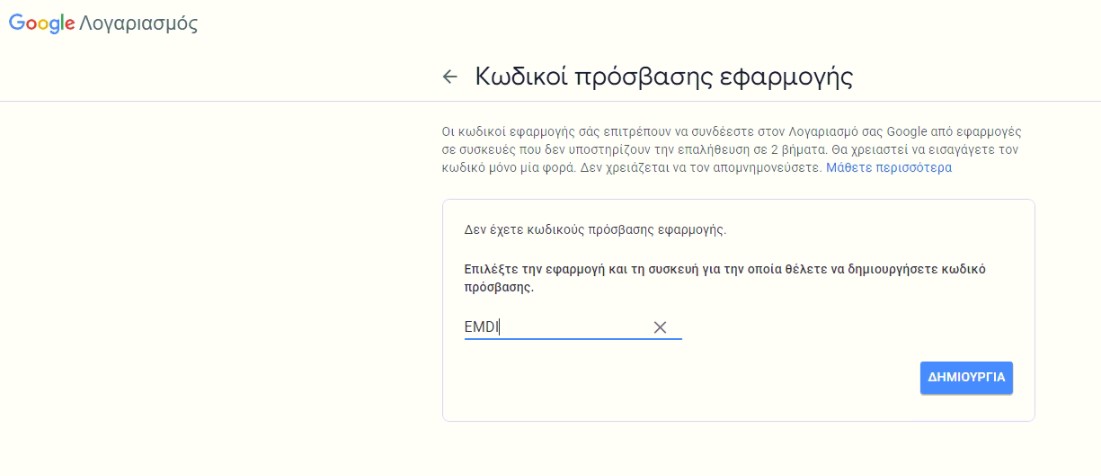Viewport: 1101px width, 476px height.
Task: Click the Κωδικοί πρόσβασης εφαρμογής page heading
Action: pyautogui.click(x=664, y=77)
